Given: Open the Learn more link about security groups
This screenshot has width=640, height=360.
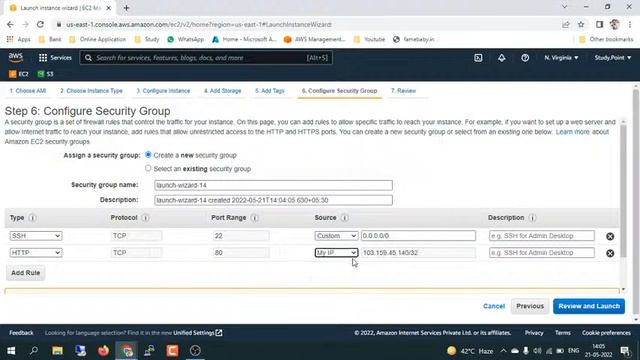Looking at the screenshot, I should [573, 132].
